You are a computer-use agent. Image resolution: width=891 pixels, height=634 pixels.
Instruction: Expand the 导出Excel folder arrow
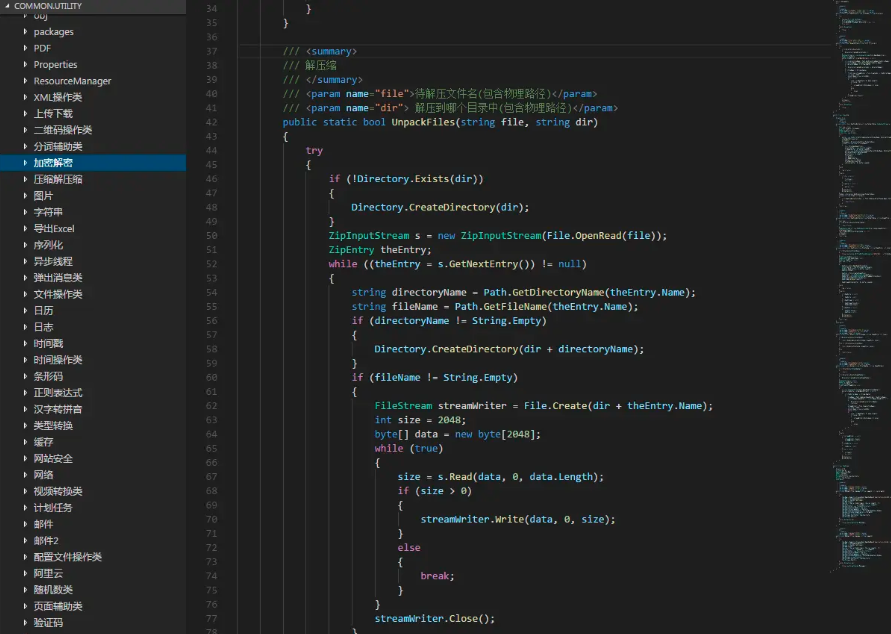[26, 229]
